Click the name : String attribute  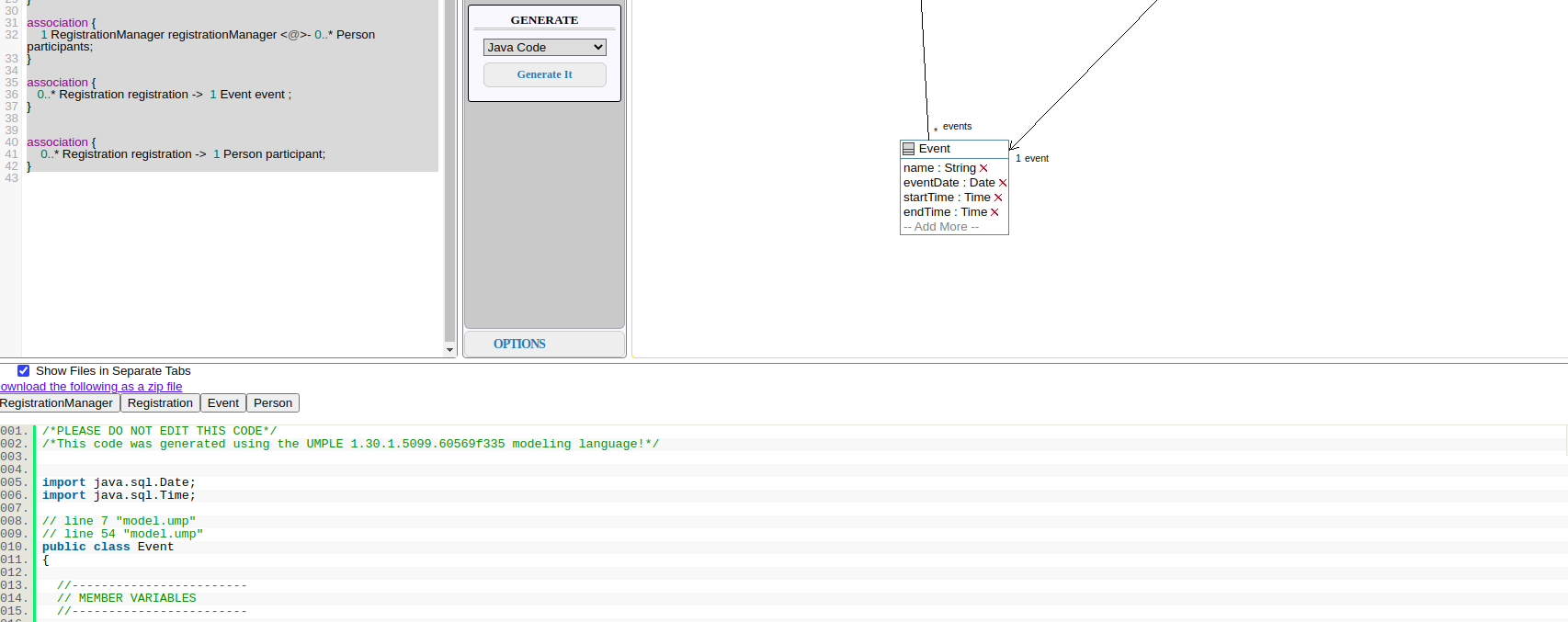[939, 168]
